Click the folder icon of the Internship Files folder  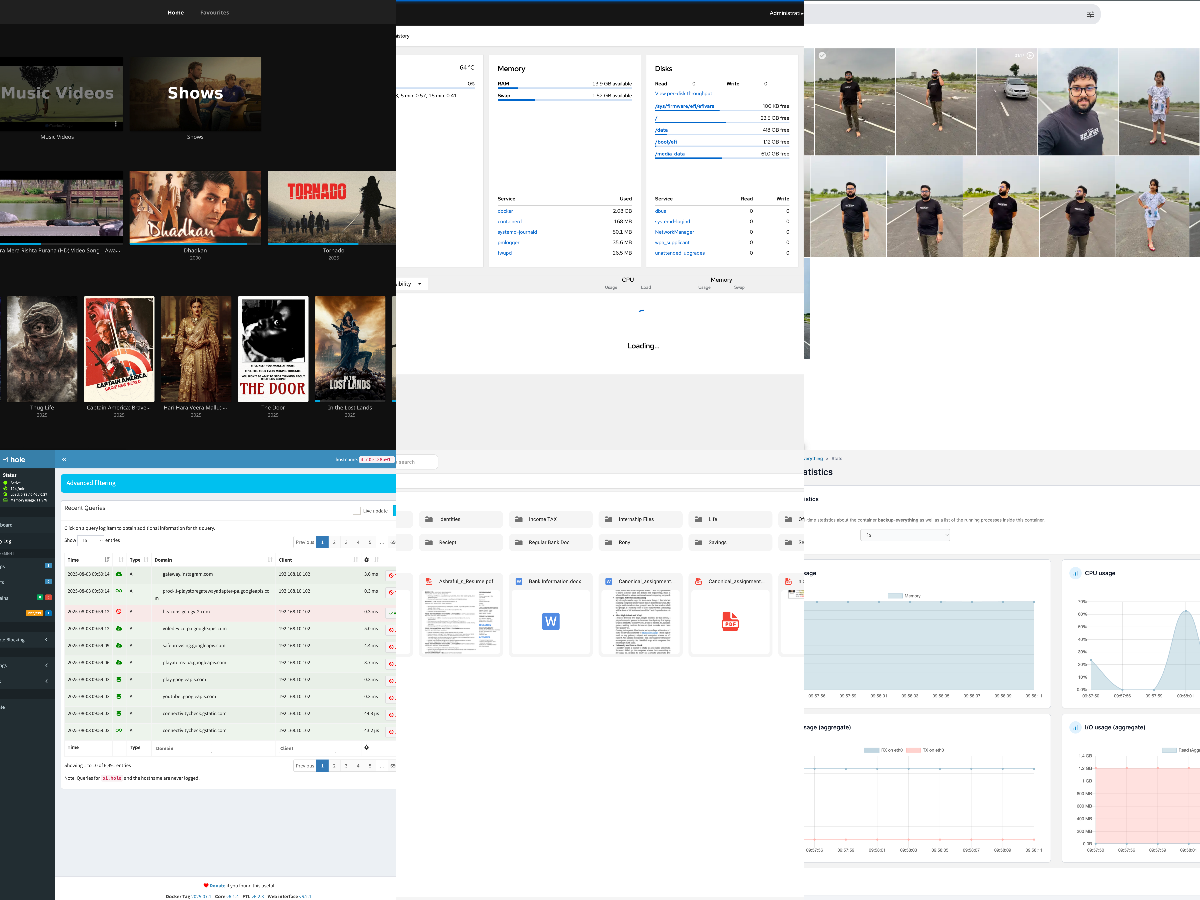pyautogui.click(x=608, y=519)
